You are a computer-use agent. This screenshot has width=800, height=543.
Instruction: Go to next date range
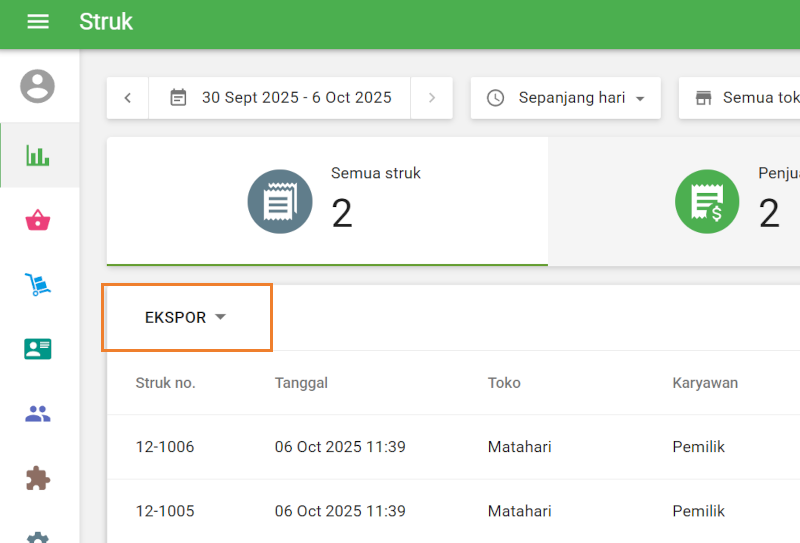432,98
